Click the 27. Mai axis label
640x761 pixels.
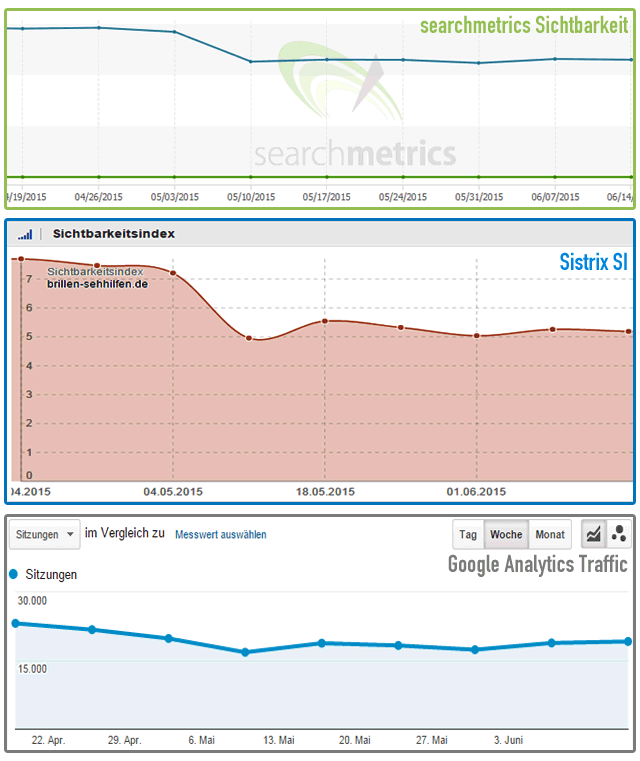pyautogui.click(x=431, y=740)
